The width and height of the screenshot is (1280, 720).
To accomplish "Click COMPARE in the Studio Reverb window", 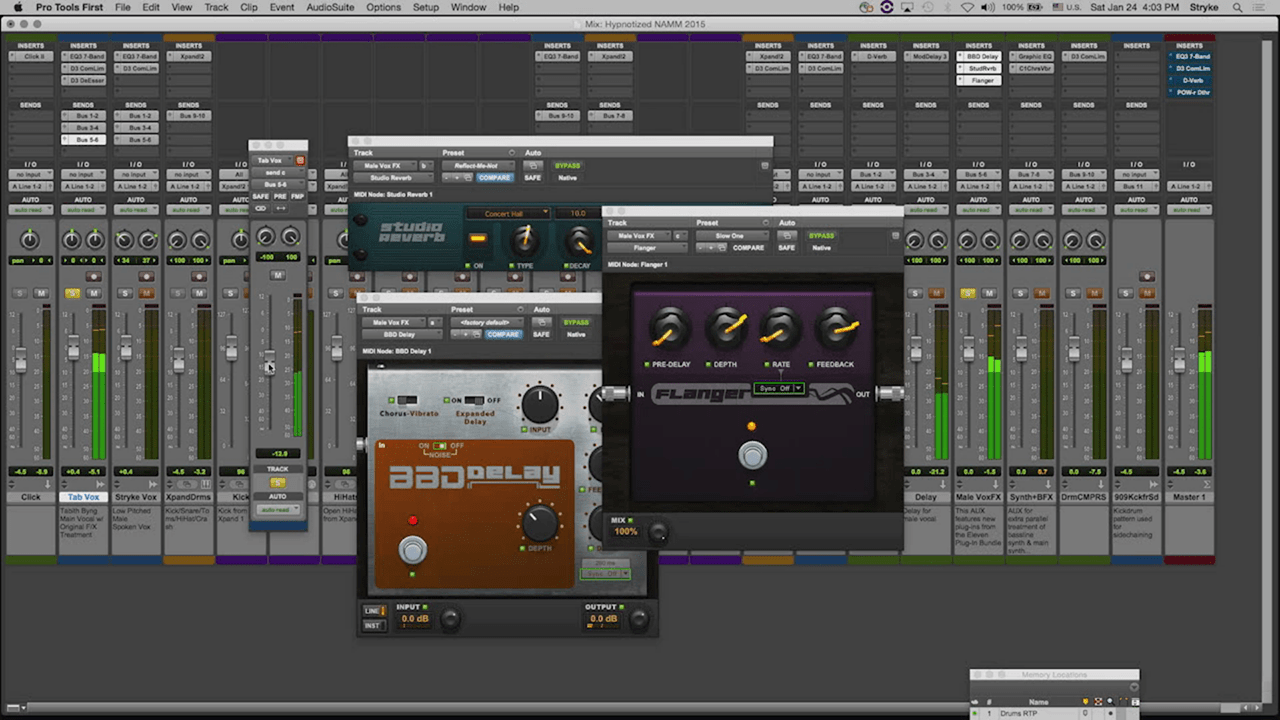I will tap(497, 178).
